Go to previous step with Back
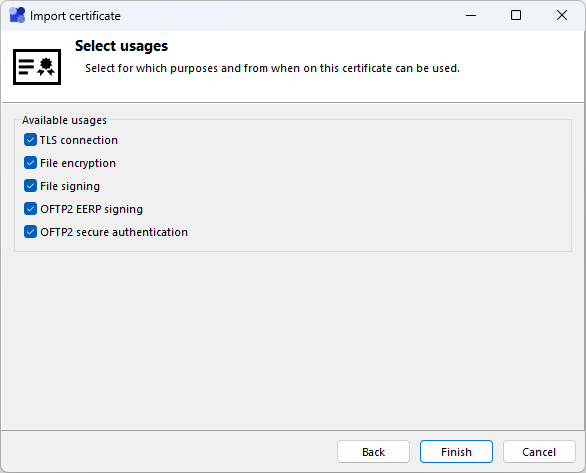Screen dimensions: 586x473 (373, 452)
